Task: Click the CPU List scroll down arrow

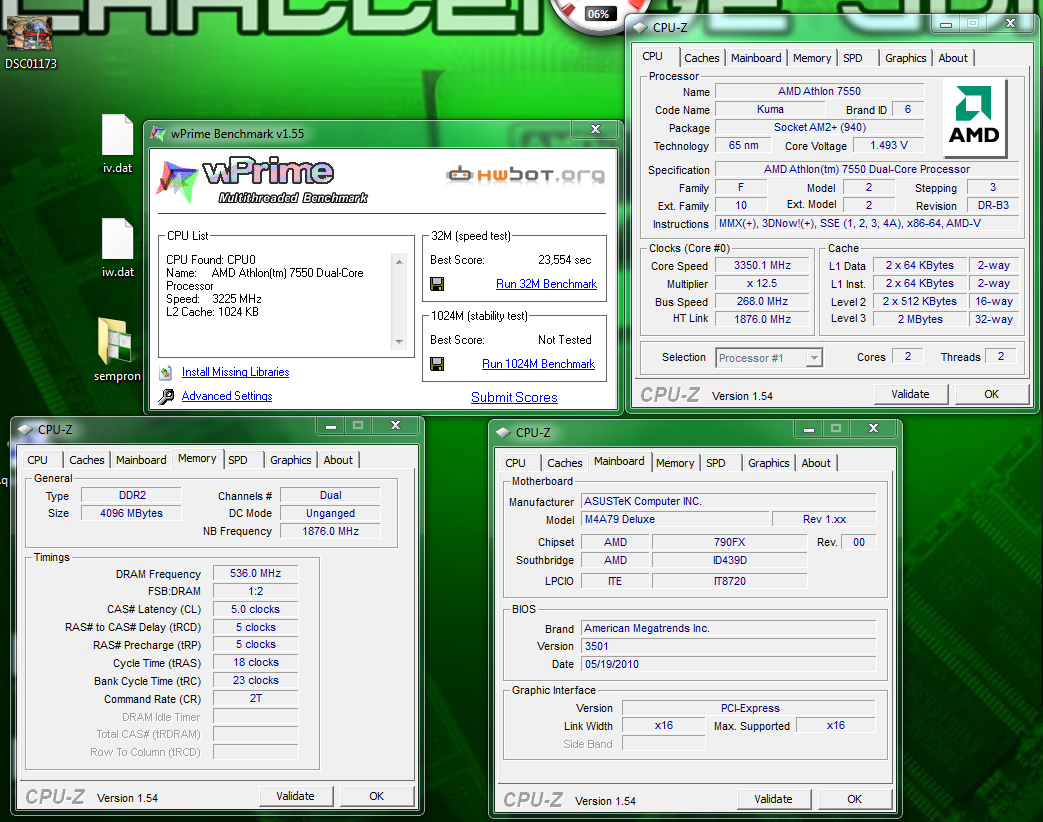Action: click(x=399, y=342)
